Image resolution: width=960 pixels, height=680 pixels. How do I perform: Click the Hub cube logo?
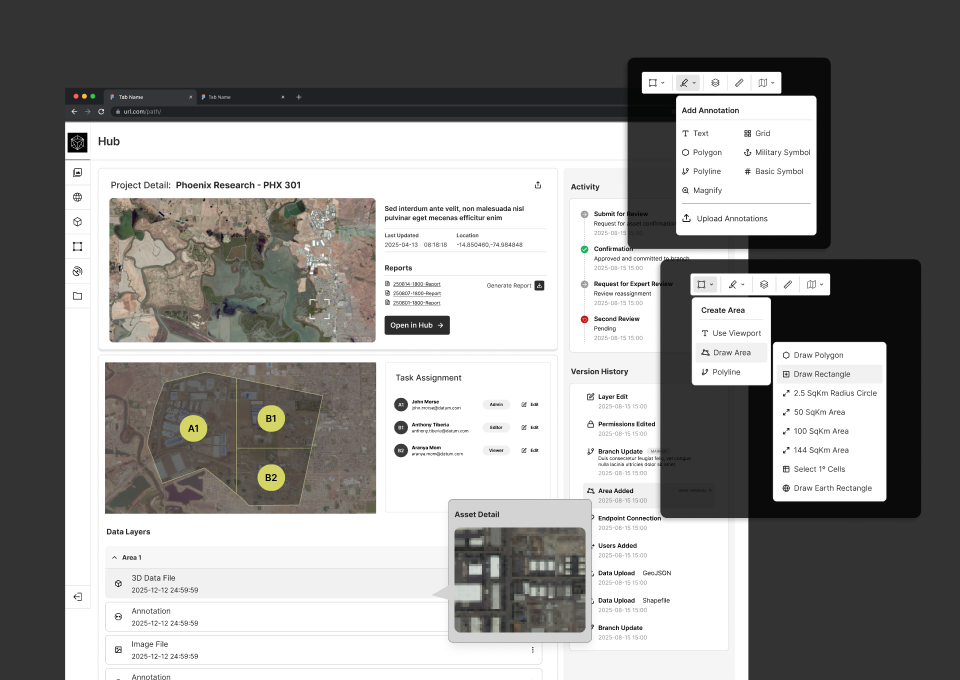click(x=77, y=142)
